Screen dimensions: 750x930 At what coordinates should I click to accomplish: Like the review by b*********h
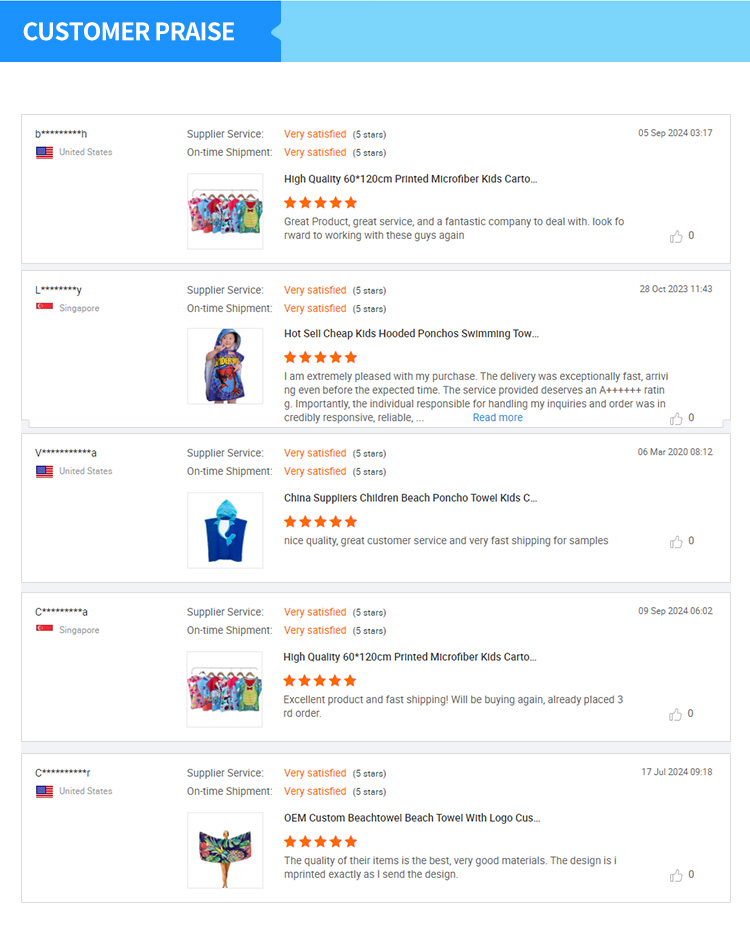click(x=677, y=237)
